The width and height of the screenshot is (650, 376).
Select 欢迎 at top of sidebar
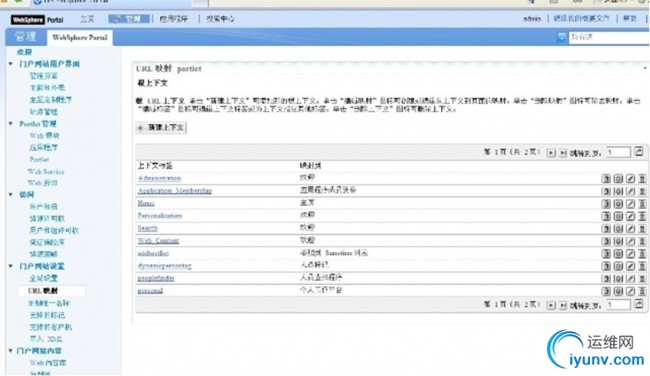pyautogui.click(x=24, y=52)
